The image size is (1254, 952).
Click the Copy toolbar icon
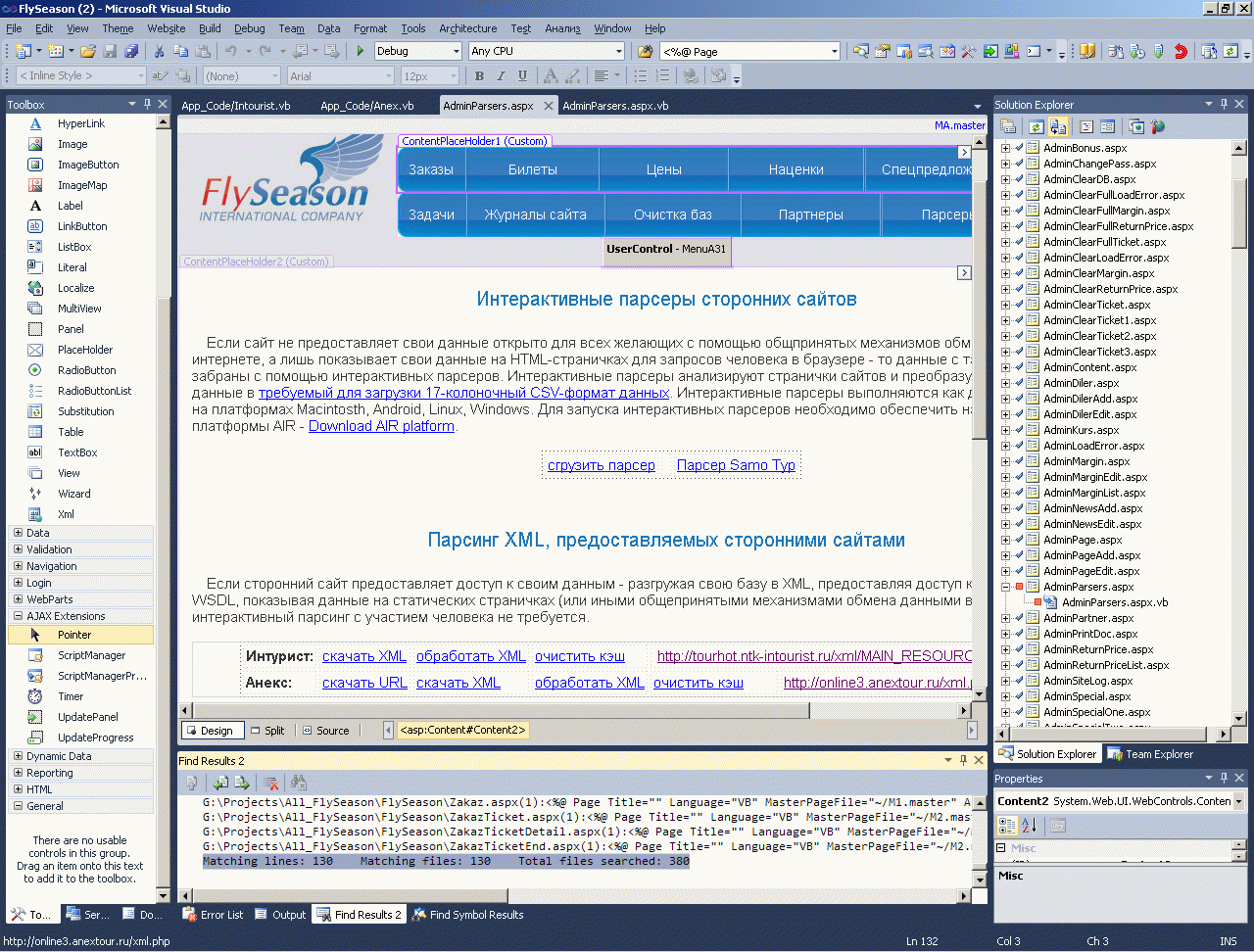[x=180, y=51]
